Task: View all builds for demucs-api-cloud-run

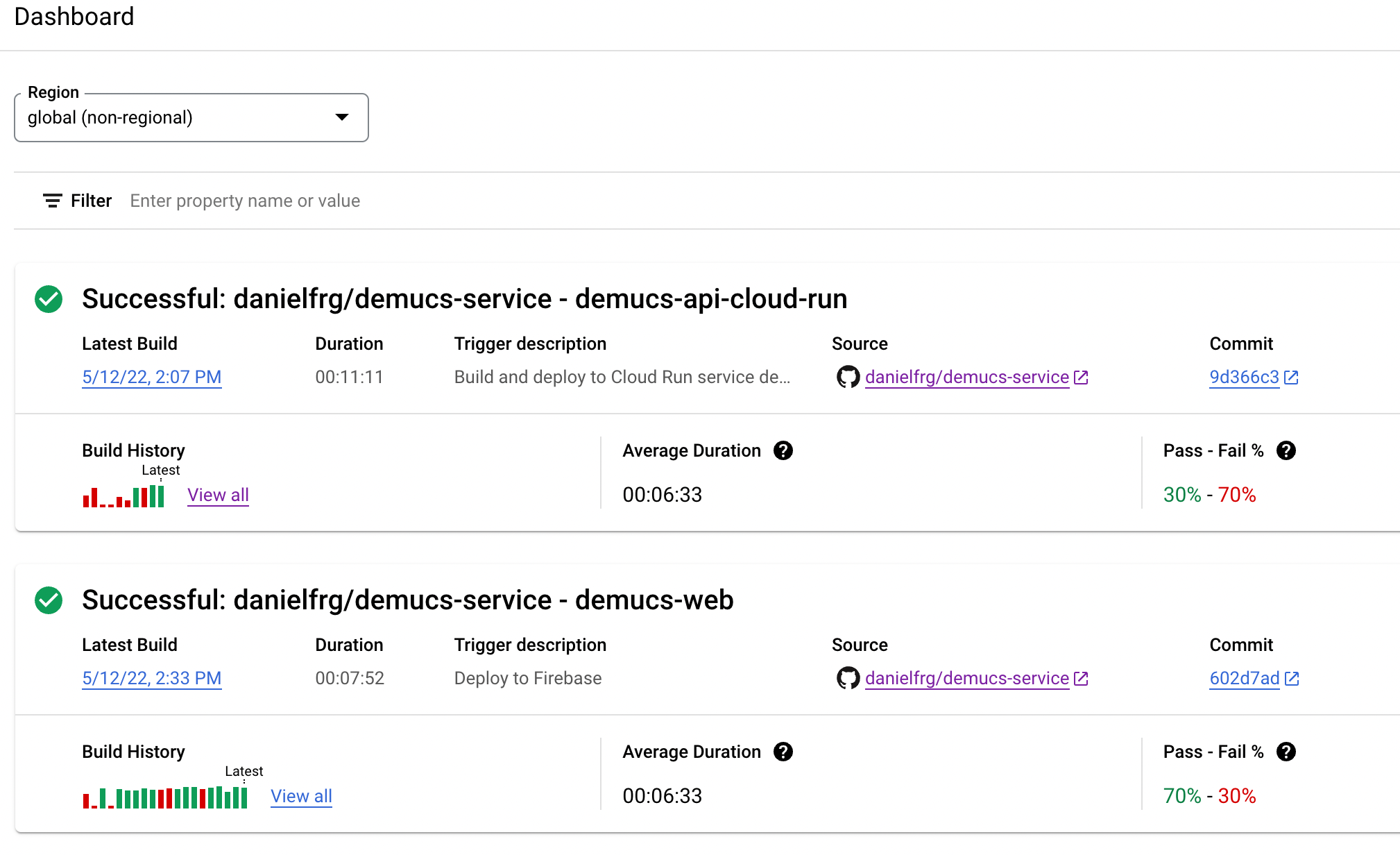Action: coord(218,495)
